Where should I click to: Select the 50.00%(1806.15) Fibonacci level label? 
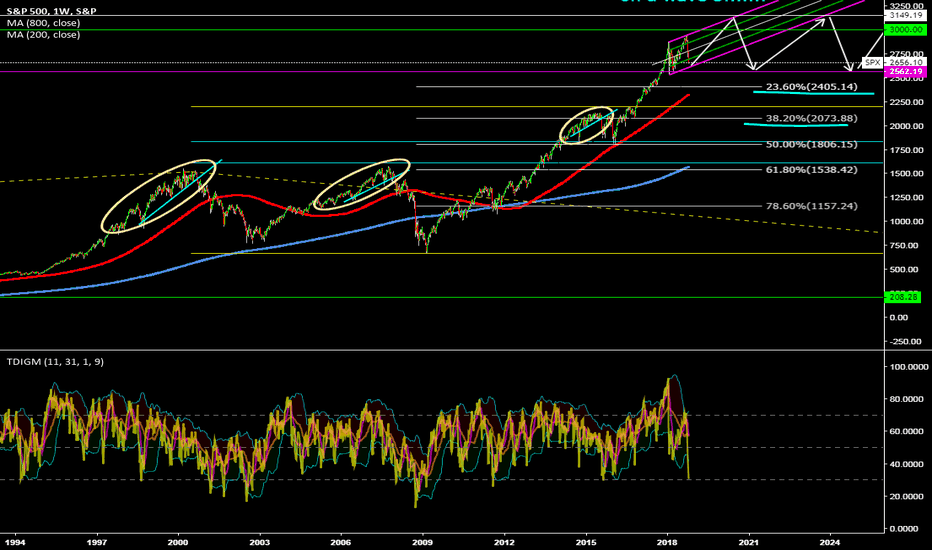(x=811, y=144)
